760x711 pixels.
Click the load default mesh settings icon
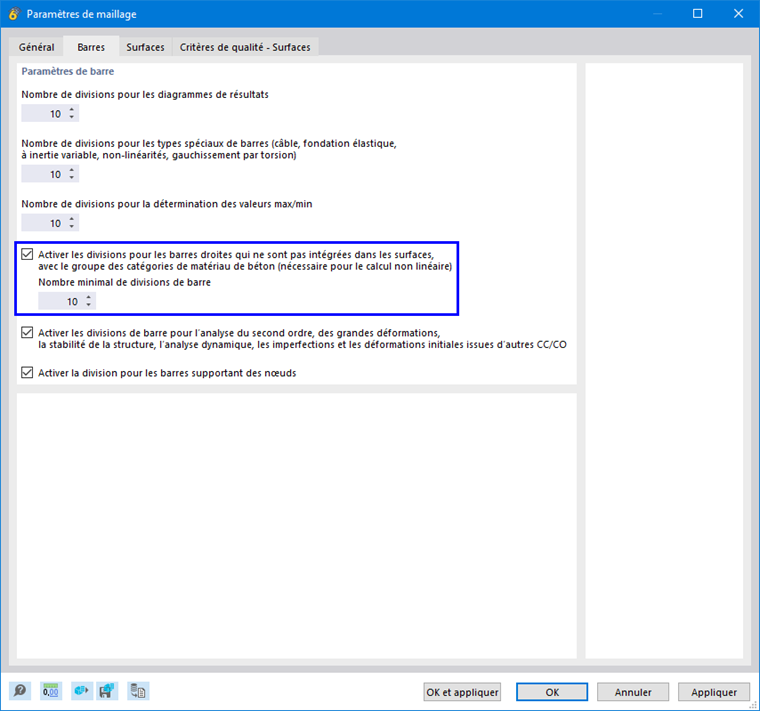pos(81,691)
